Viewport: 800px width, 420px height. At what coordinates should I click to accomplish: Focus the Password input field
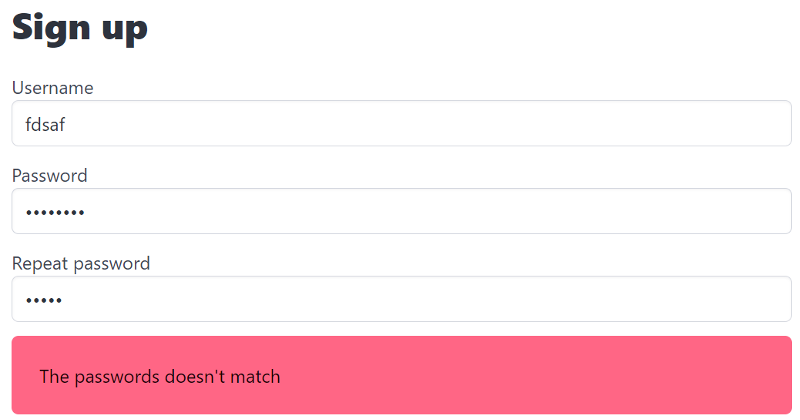tap(400, 211)
